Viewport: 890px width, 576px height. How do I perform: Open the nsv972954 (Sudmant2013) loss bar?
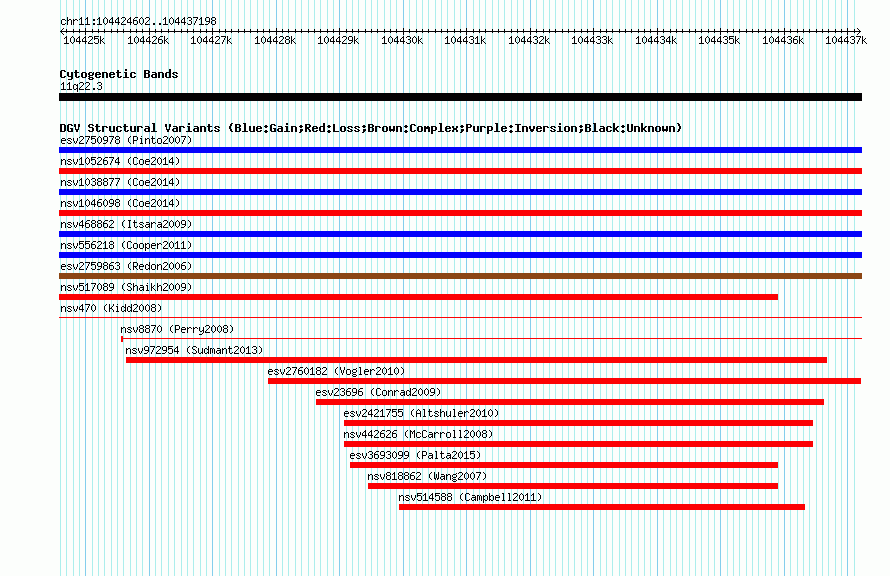coord(476,360)
